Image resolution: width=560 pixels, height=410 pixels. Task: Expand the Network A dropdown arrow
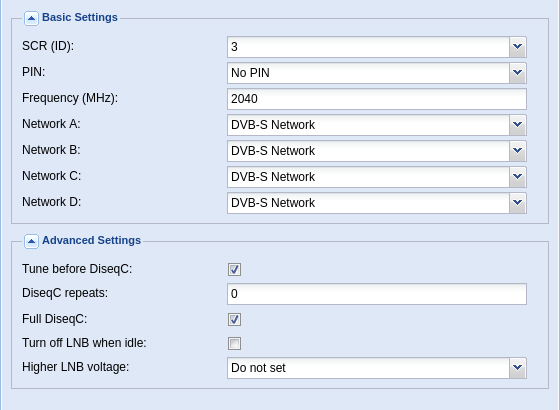518,125
